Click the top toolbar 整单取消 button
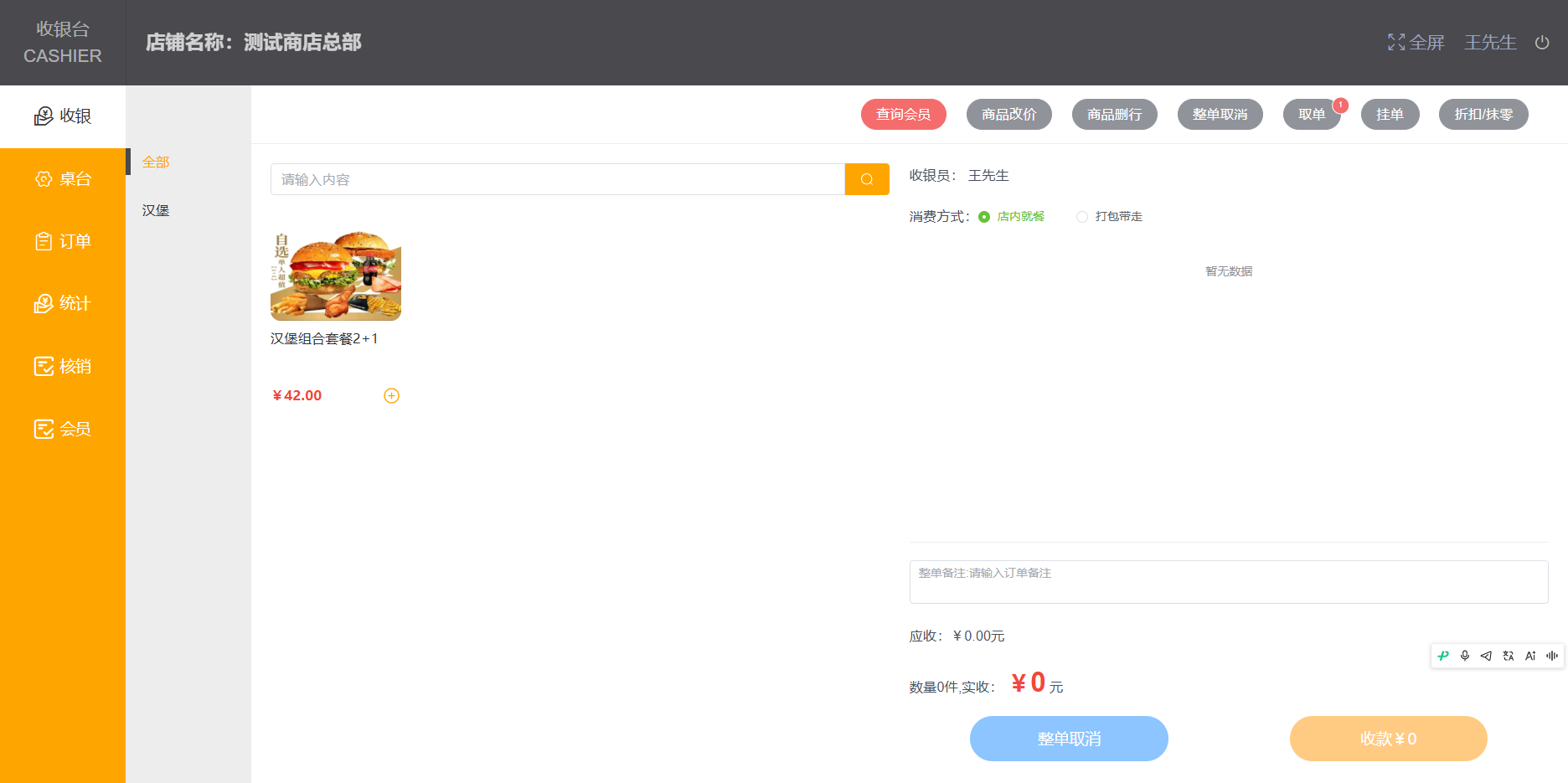This screenshot has height=783, width=1568. click(1220, 114)
